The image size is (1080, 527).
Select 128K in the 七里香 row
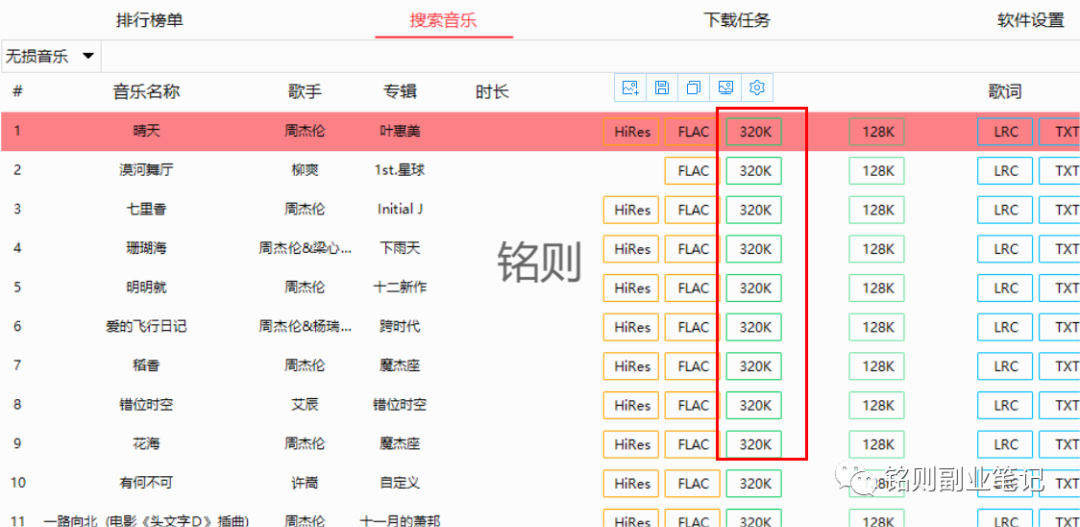click(x=877, y=210)
